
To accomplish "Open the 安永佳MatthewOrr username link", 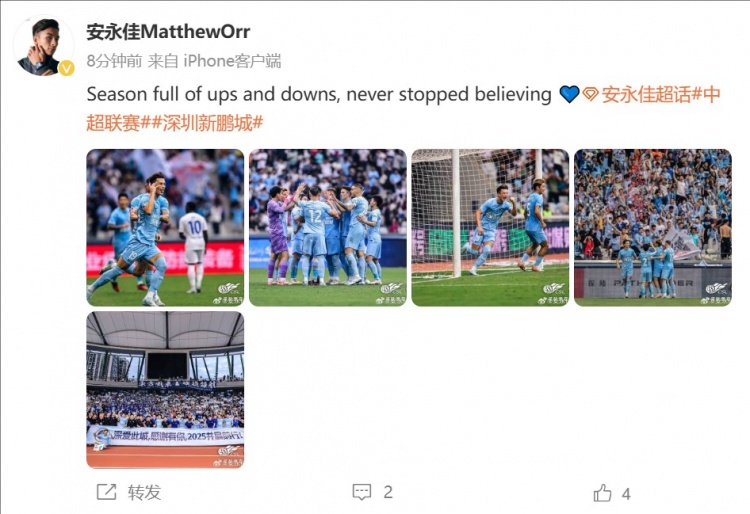I will (168, 31).
